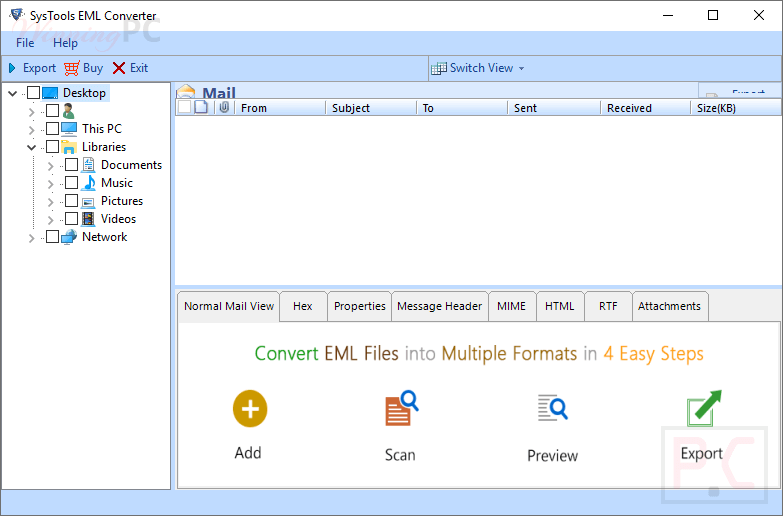Switch to the Properties tab
The height and width of the screenshot is (516, 783).
click(360, 306)
